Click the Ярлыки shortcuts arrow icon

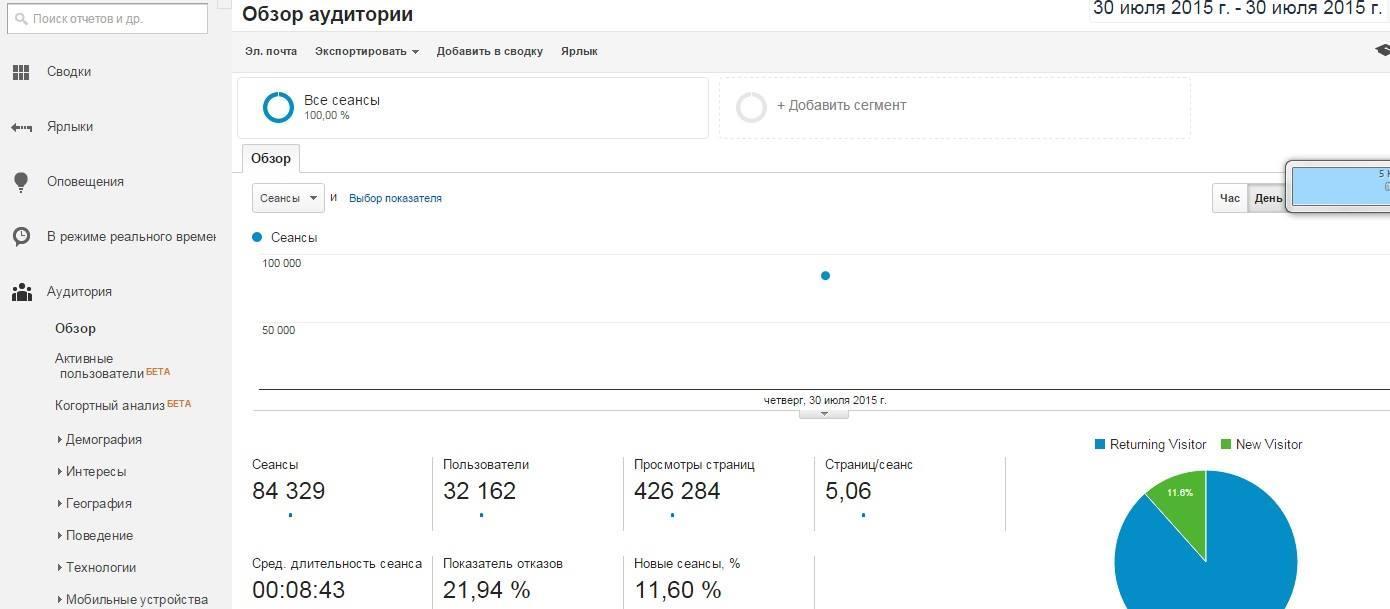pyautogui.click(x=21, y=127)
